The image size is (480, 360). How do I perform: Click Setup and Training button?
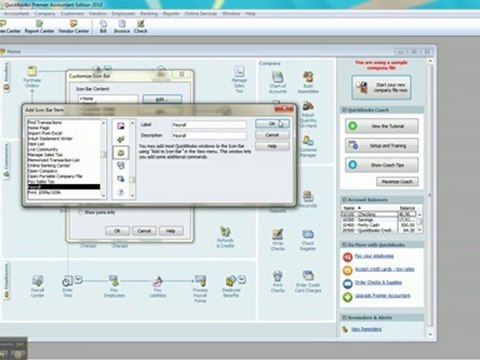pos(382,146)
